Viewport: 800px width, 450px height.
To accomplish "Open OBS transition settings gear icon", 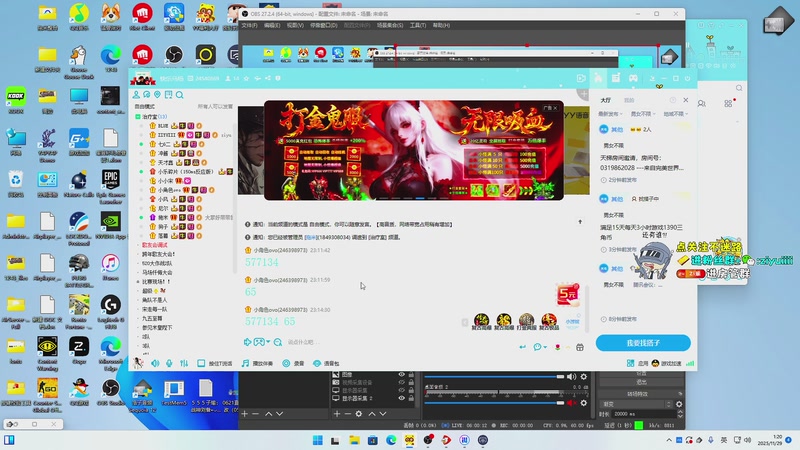I will [x=679, y=404].
